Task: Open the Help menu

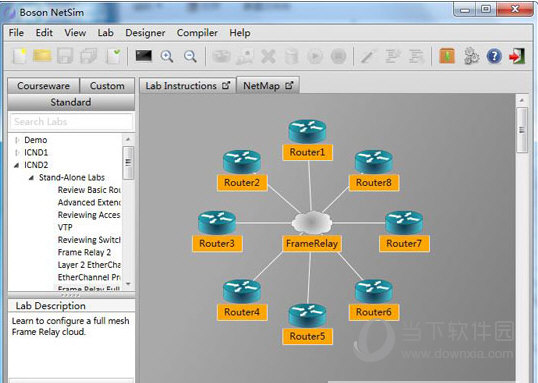Action: coord(239,33)
